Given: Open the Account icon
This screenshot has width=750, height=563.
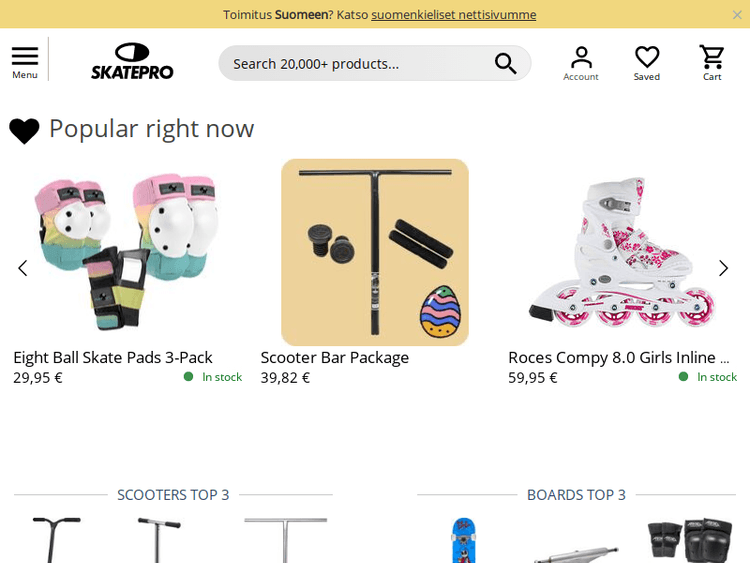Looking at the screenshot, I should pos(581,63).
